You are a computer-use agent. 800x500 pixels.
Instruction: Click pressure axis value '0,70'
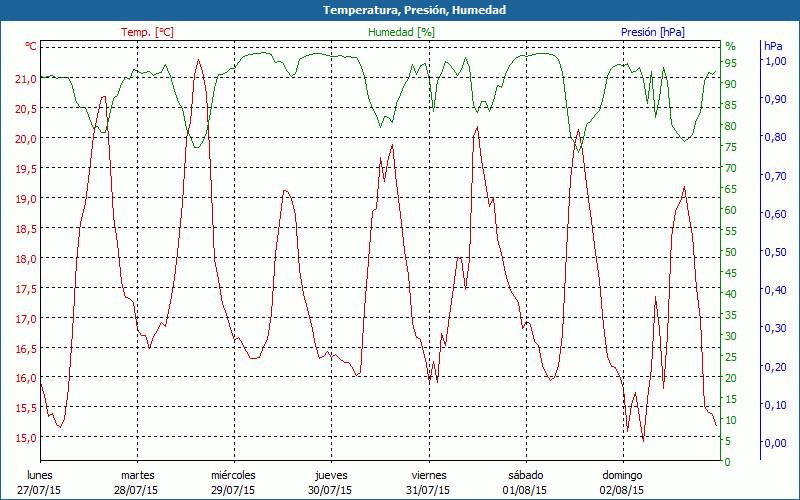[x=775, y=176]
